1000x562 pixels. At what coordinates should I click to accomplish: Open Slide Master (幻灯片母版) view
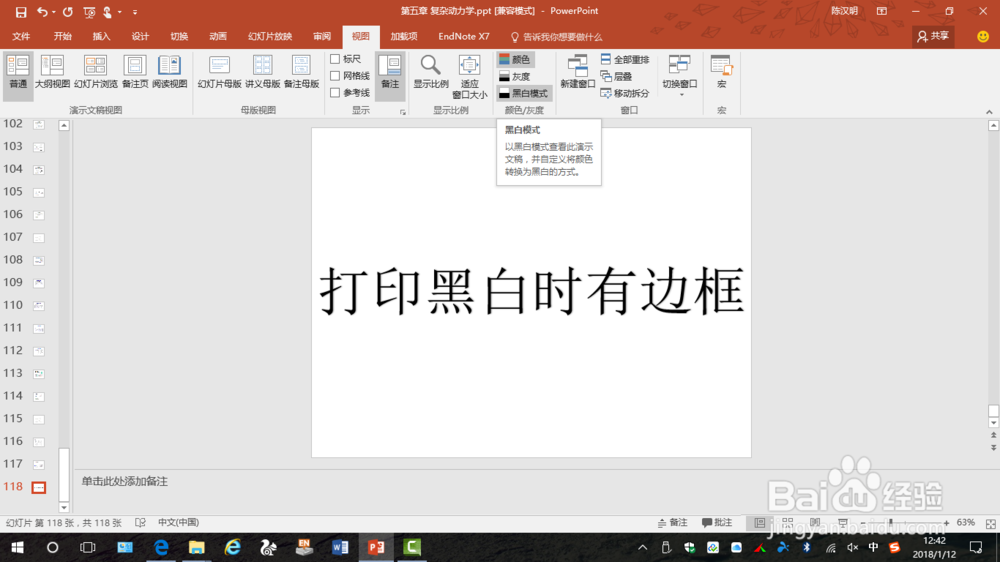(219, 72)
